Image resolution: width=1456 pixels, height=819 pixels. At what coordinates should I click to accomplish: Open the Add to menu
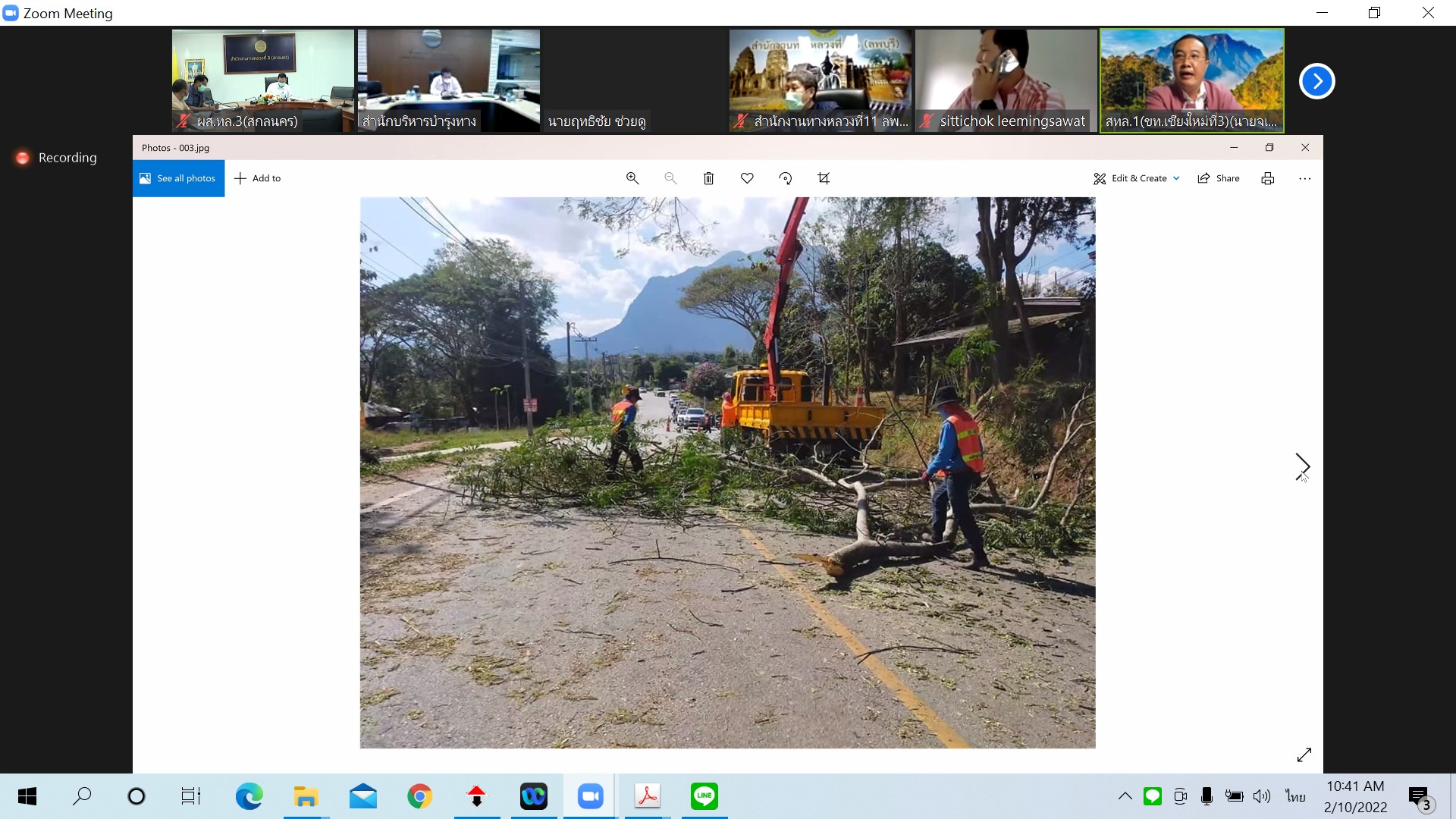pyautogui.click(x=258, y=178)
